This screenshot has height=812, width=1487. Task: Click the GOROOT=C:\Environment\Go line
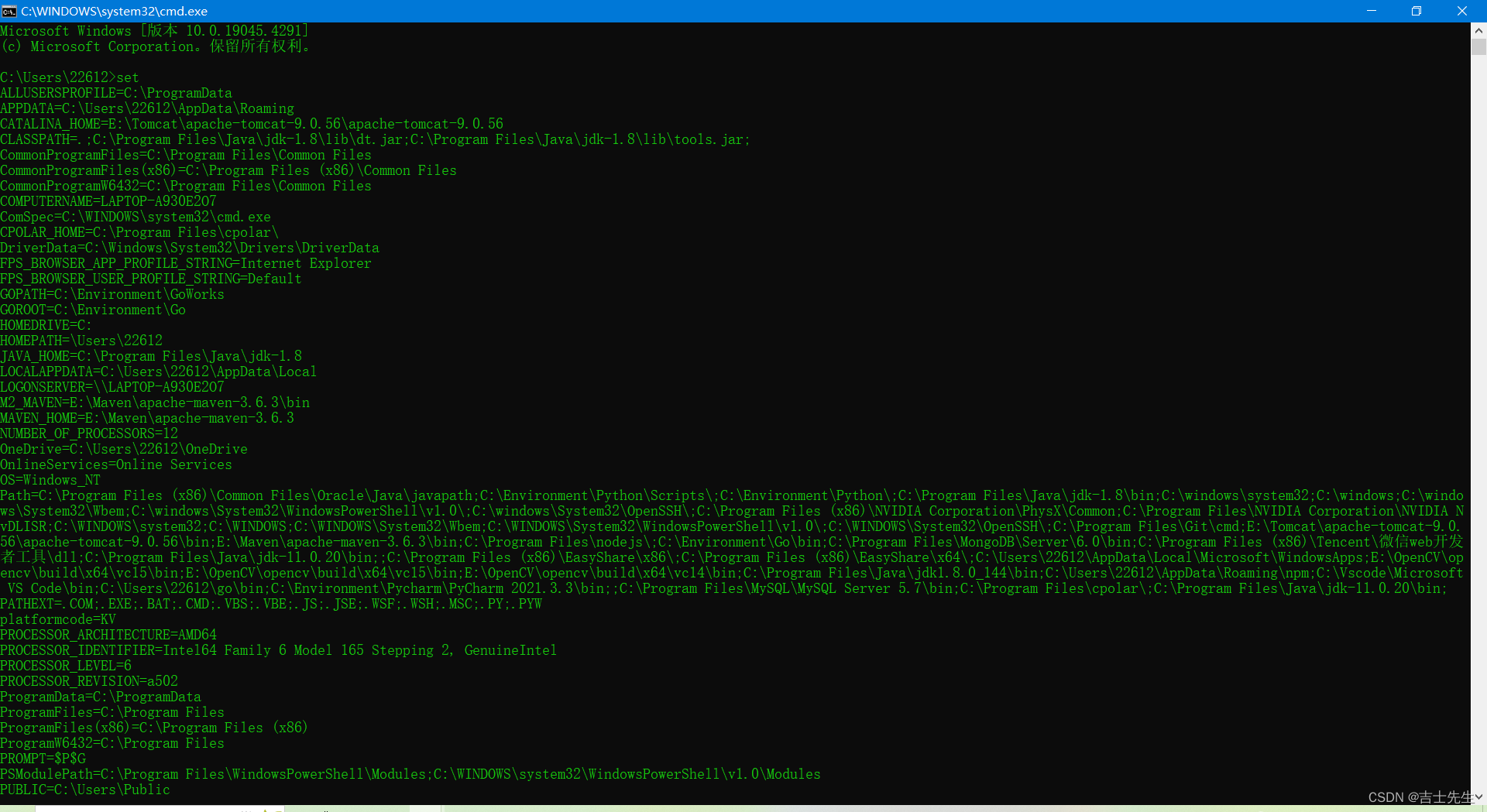tap(93, 310)
